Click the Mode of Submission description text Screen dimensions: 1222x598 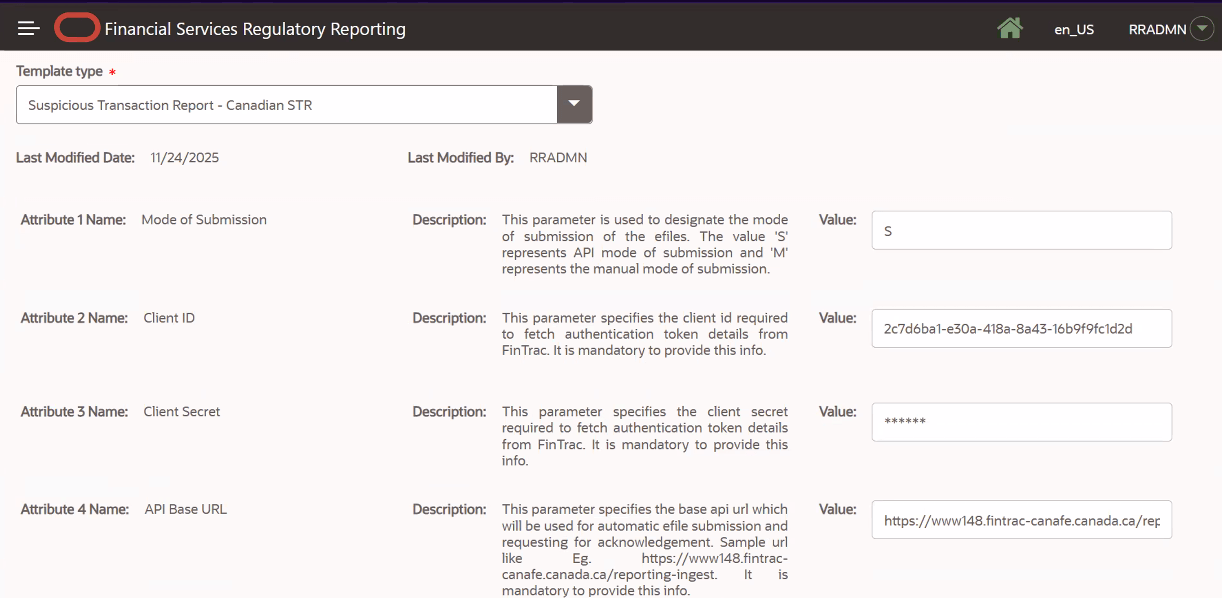click(647, 244)
